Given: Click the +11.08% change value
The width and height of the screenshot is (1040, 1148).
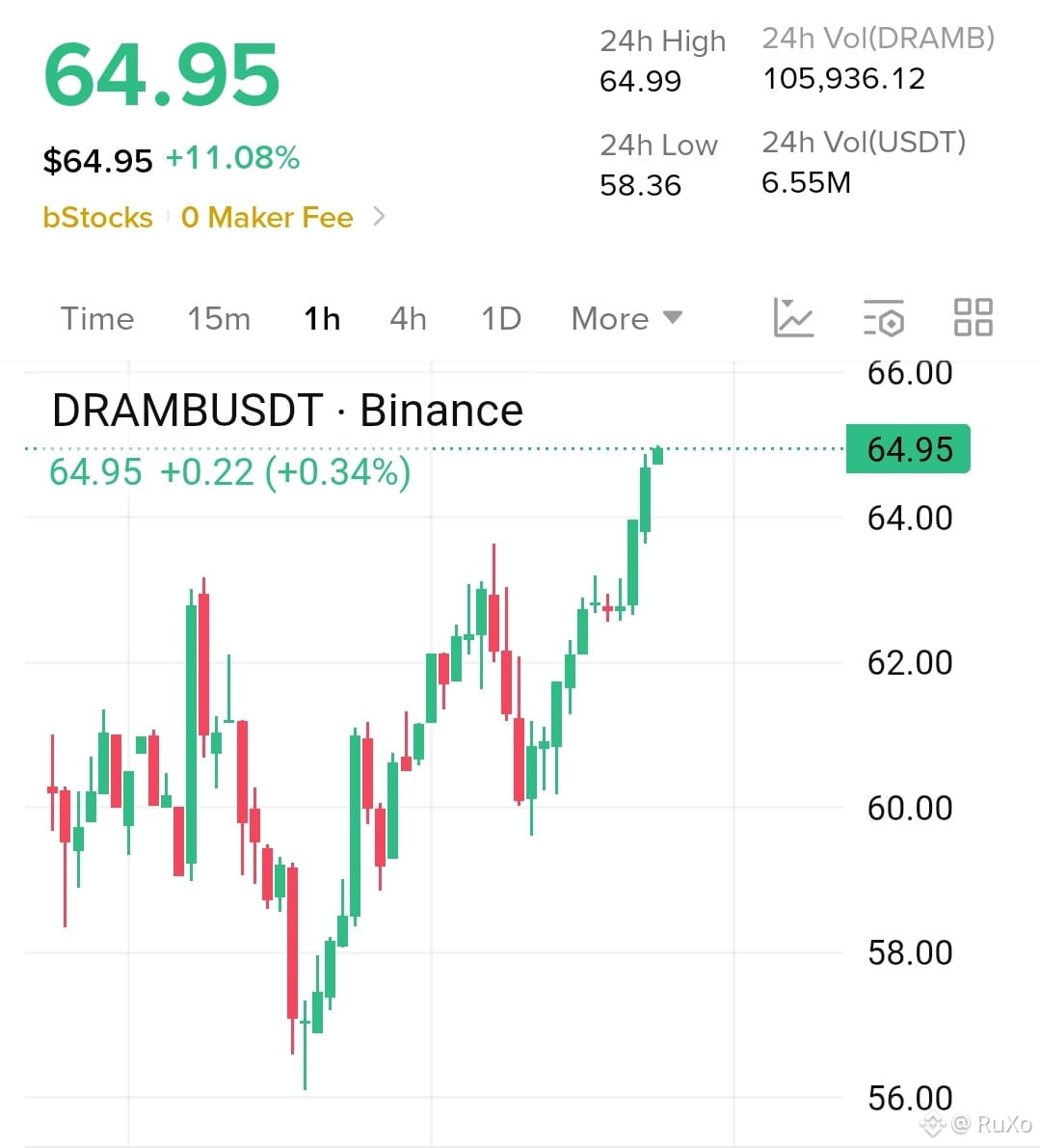Looking at the screenshot, I should pyautogui.click(x=232, y=158).
